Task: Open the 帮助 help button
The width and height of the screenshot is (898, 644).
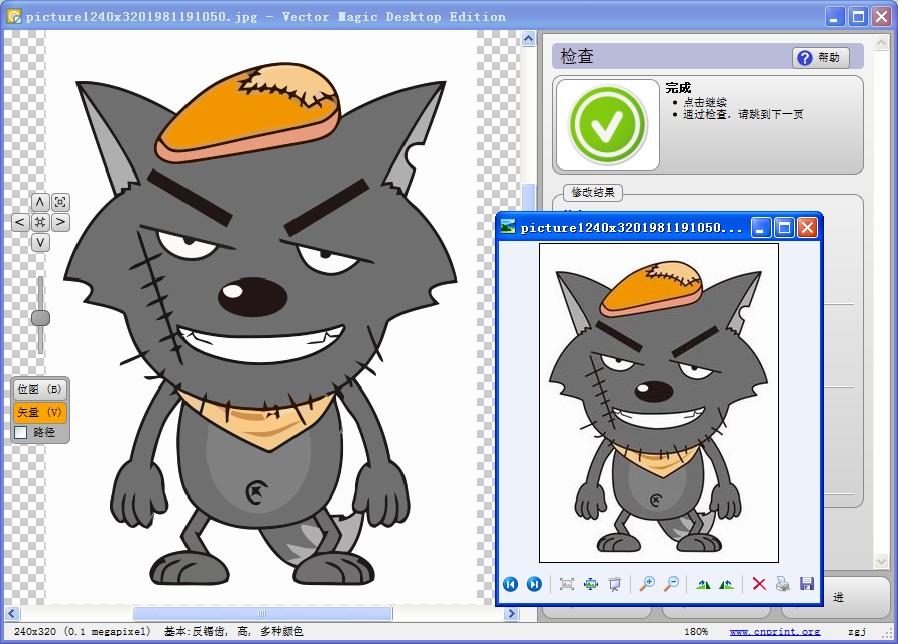Action: click(x=820, y=58)
